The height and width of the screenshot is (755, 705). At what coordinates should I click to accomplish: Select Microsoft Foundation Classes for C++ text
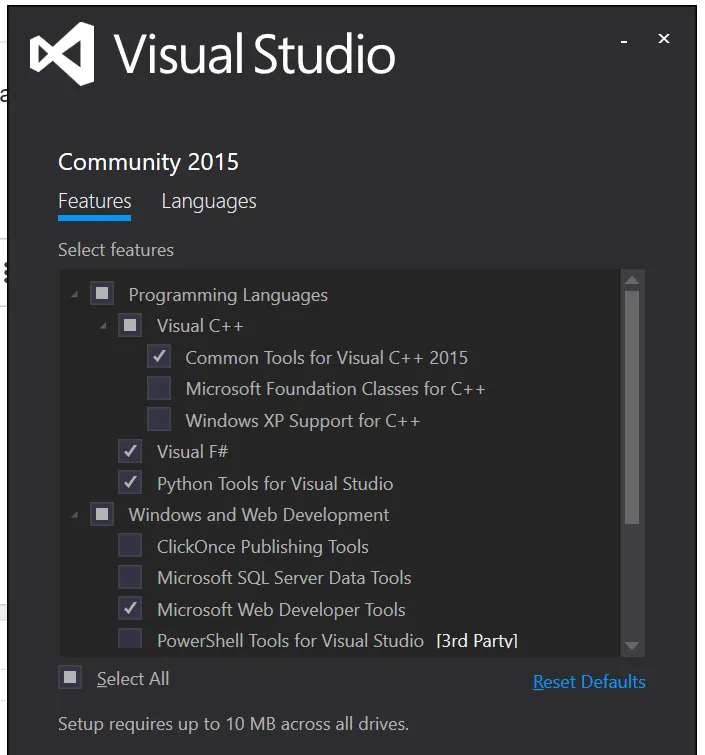pyautogui.click(x=335, y=389)
